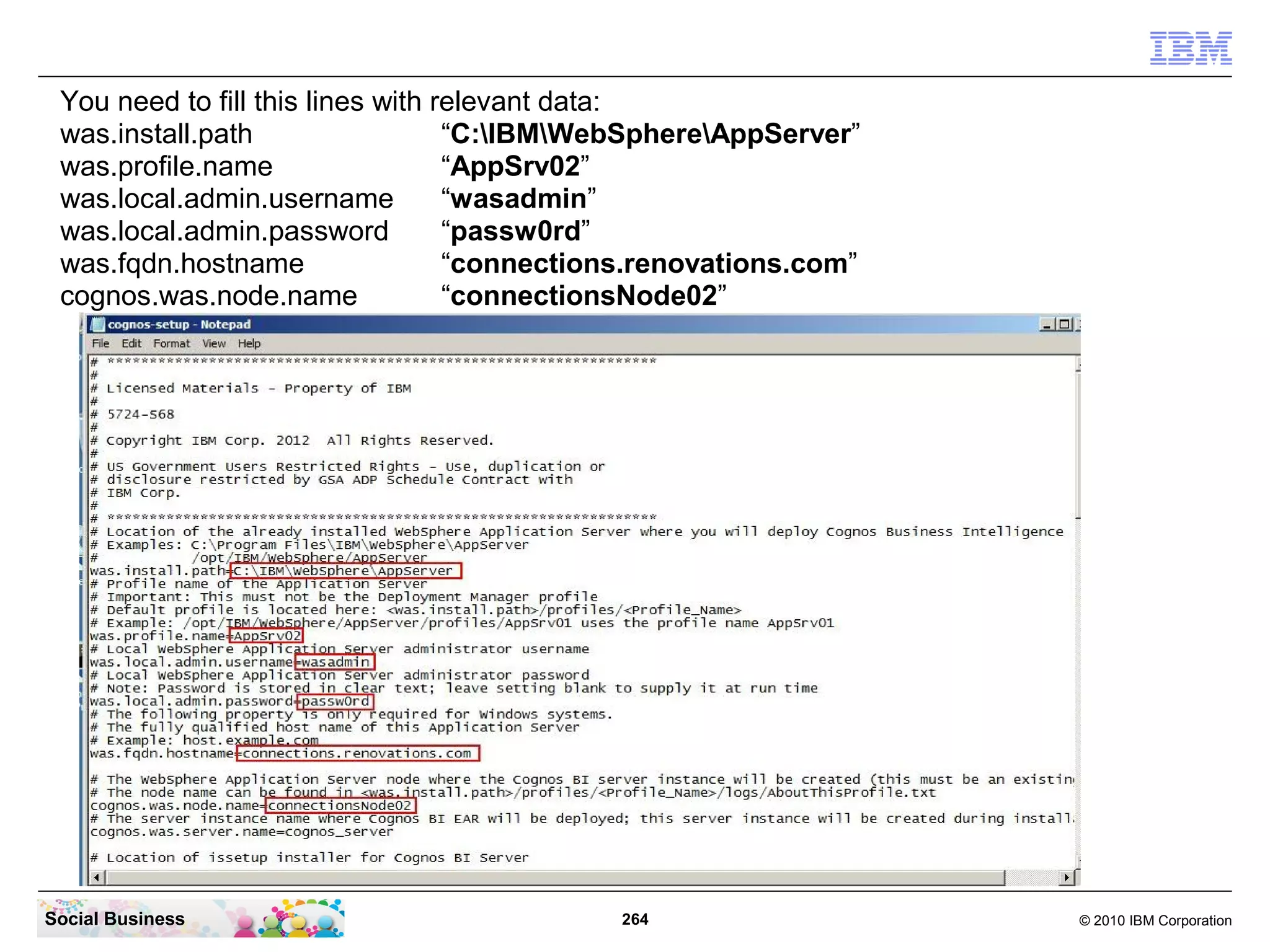The height and width of the screenshot is (952, 1270).
Task: Open the Edit menu in Notepad
Action: [x=131, y=343]
